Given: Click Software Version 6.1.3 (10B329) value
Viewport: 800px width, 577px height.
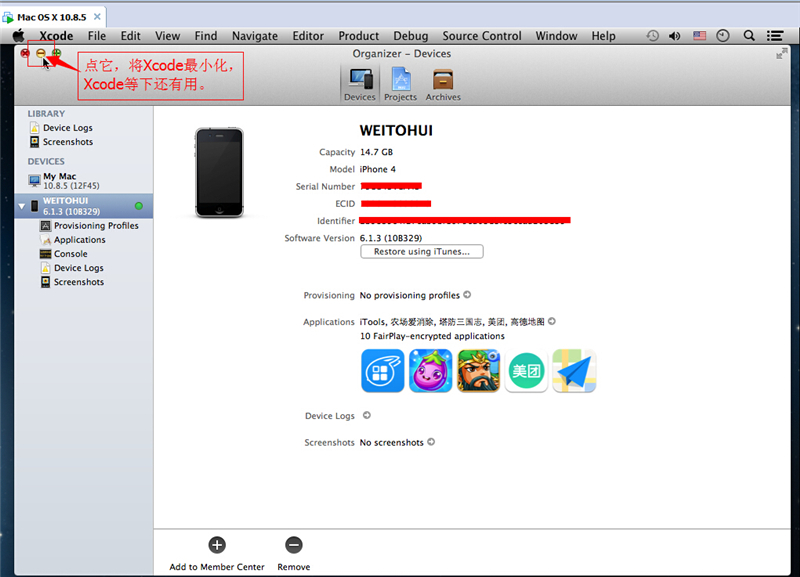Looking at the screenshot, I should [391, 238].
